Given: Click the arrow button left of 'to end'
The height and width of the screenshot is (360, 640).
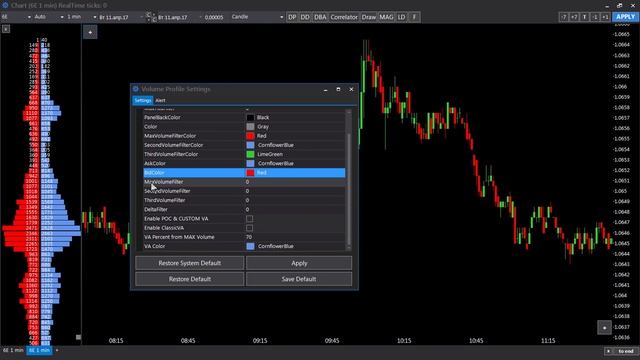Looking at the screenshot, I should [x=609, y=351].
